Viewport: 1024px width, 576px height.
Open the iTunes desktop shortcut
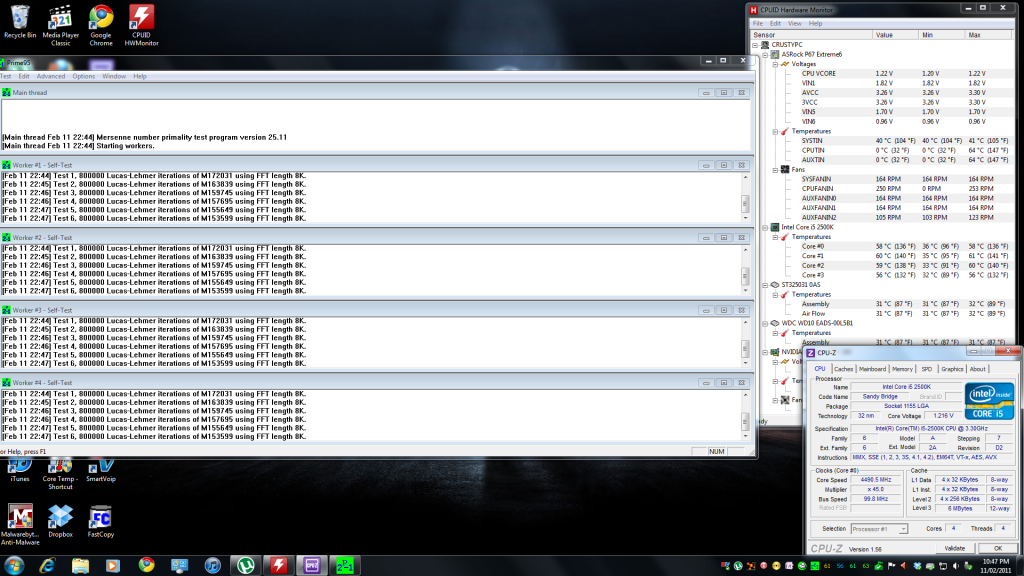coord(20,470)
